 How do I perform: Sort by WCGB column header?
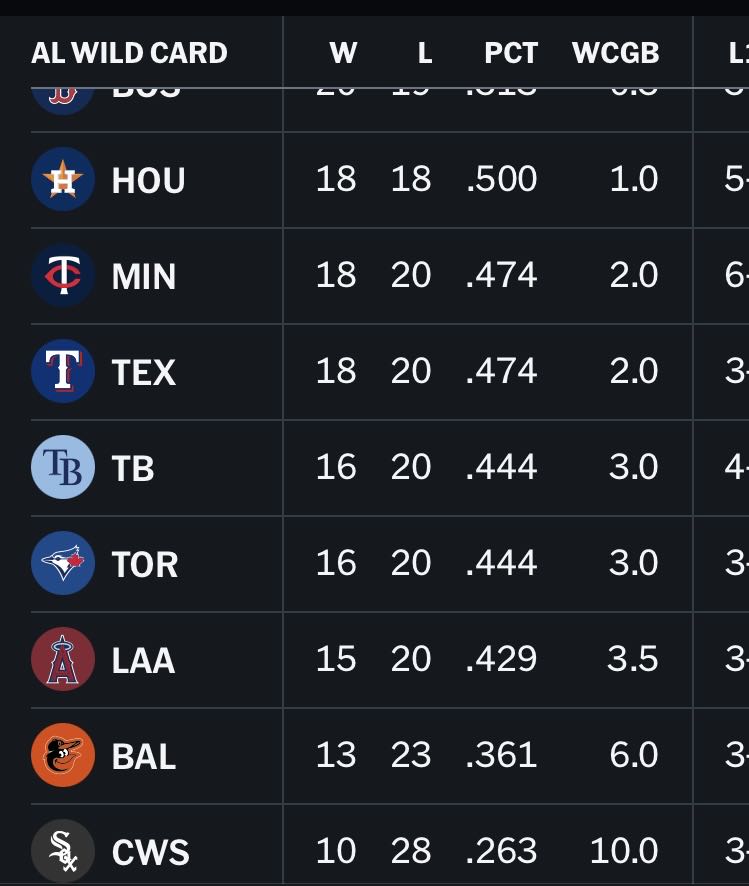click(616, 53)
